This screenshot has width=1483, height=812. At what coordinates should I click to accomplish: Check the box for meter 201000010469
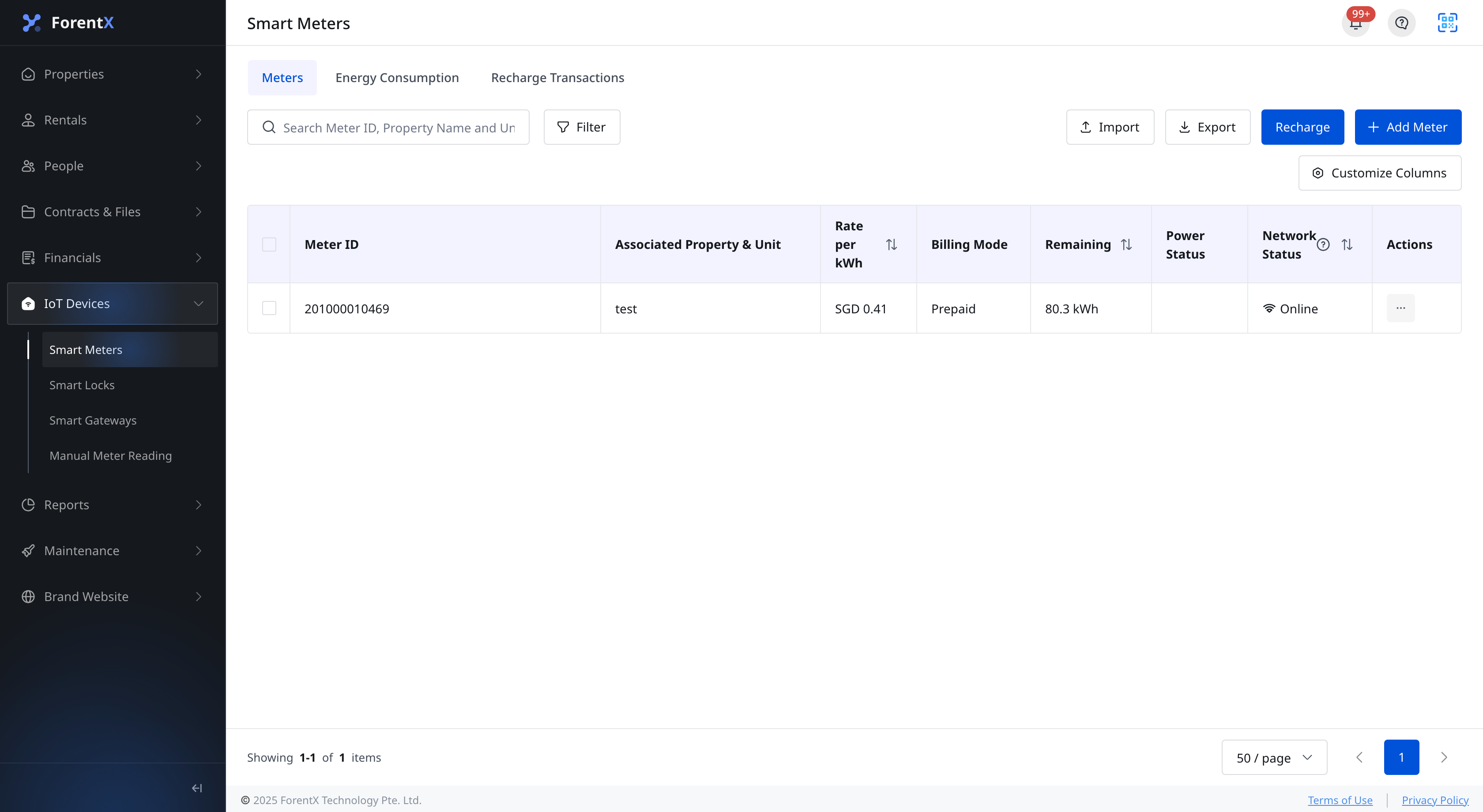pyautogui.click(x=269, y=308)
